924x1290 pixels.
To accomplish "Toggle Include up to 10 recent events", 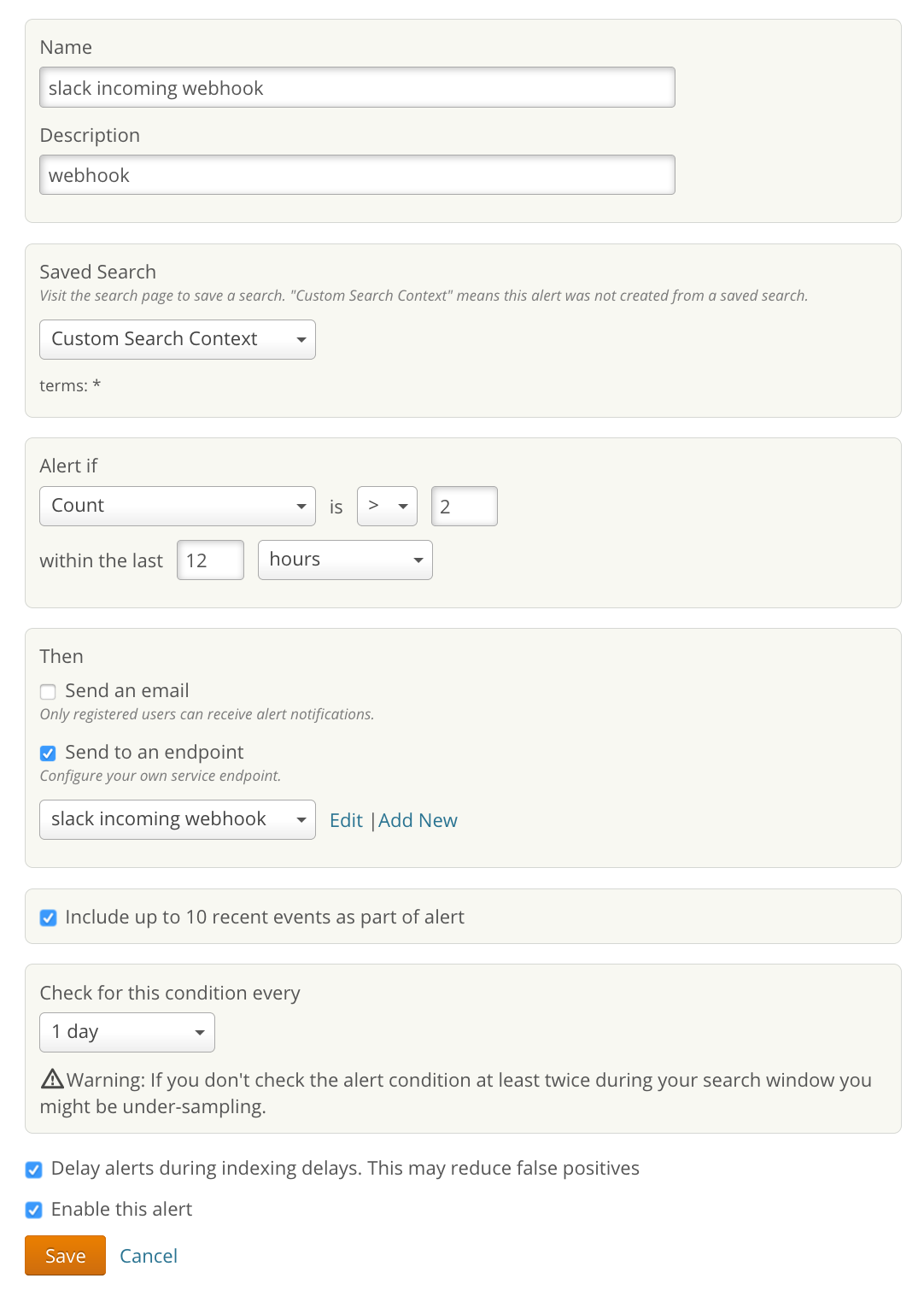I will [x=49, y=918].
